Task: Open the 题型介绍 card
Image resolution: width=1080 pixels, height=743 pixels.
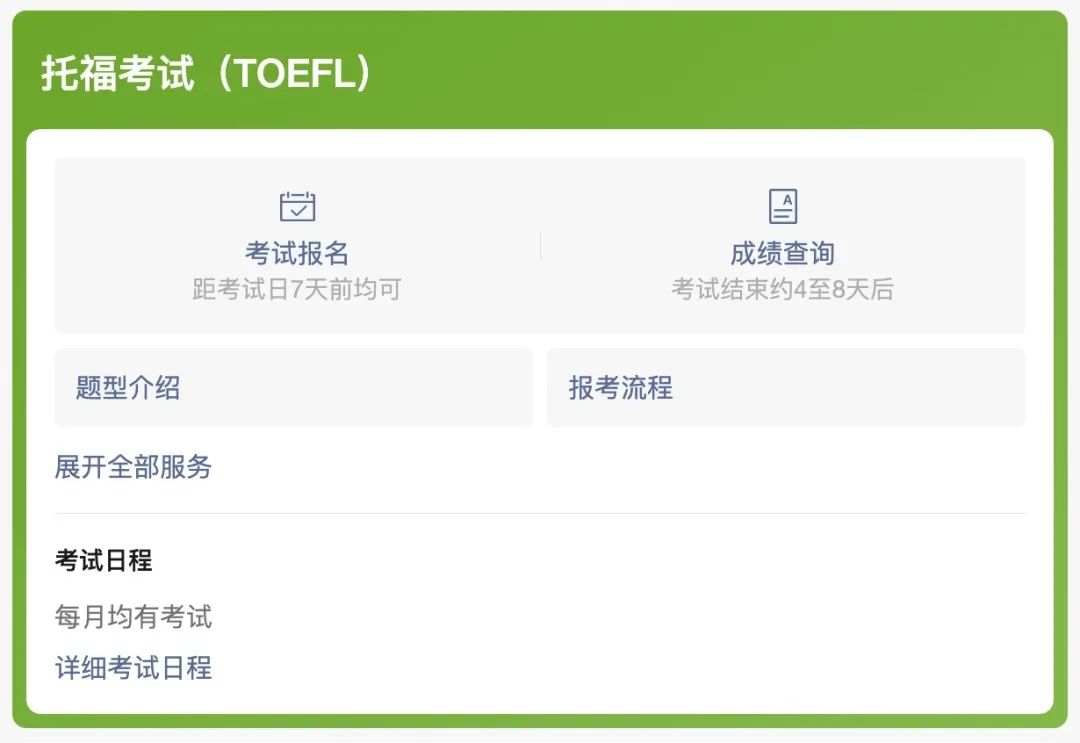Action: (x=293, y=388)
